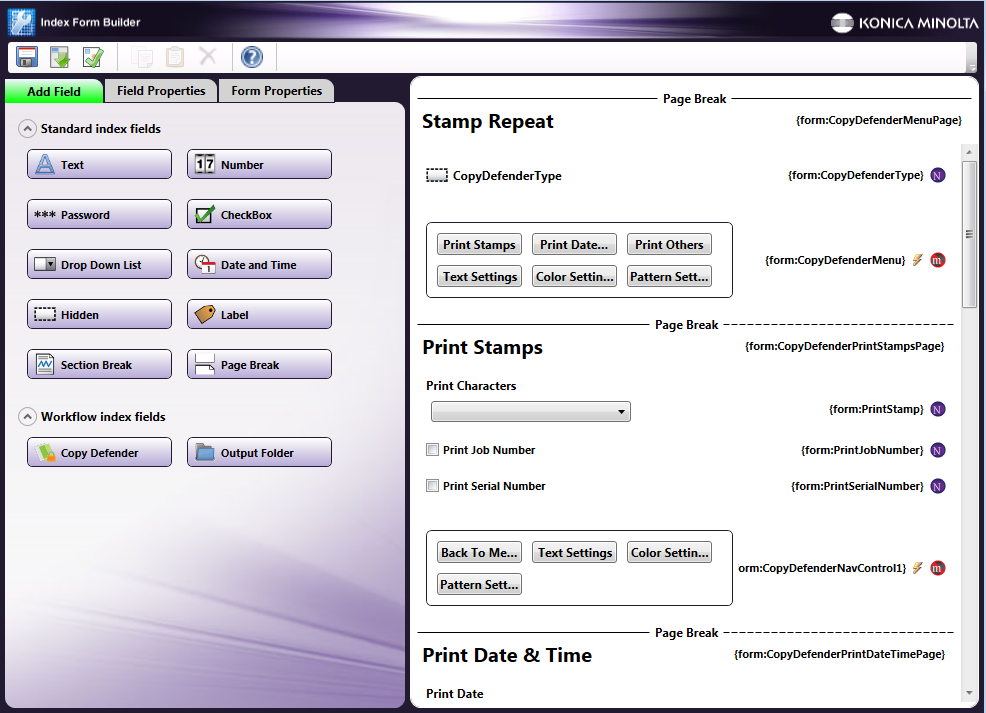
Task: Click the validate form checkmark icon
Action: [x=93, y=57]
